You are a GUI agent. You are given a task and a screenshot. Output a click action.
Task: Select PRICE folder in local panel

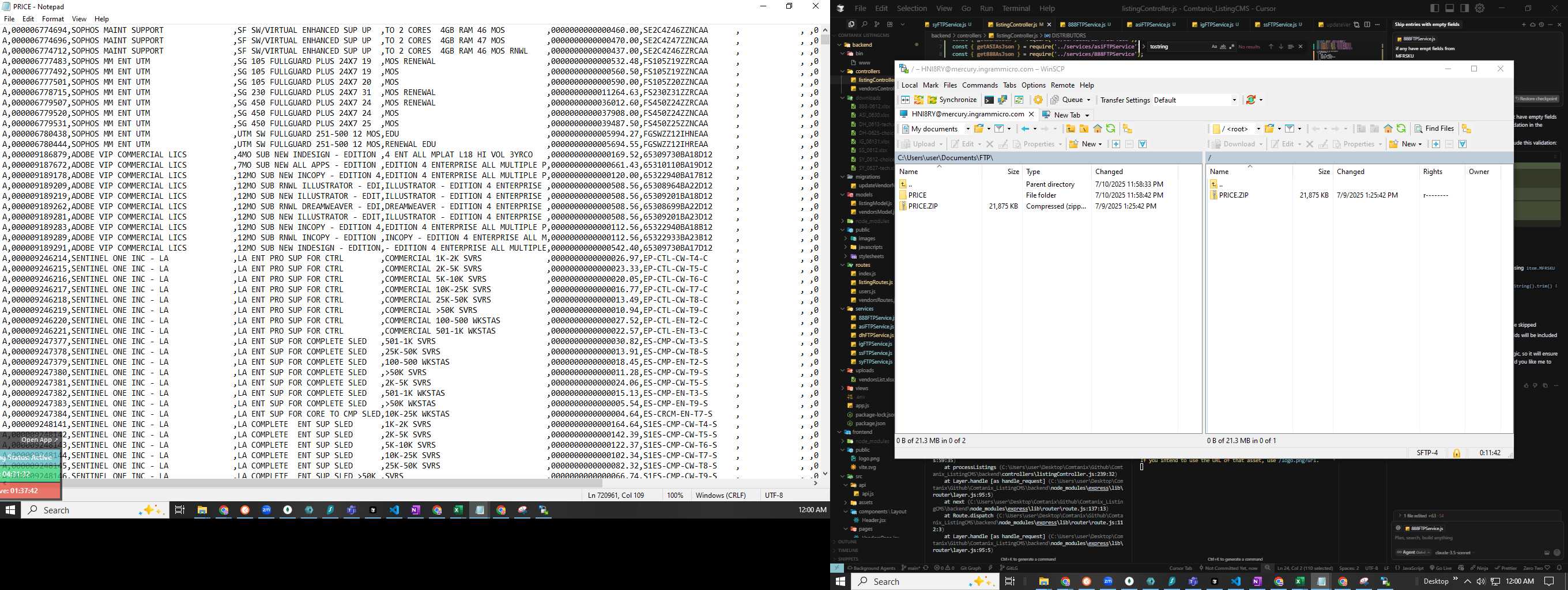pos(917,195)
